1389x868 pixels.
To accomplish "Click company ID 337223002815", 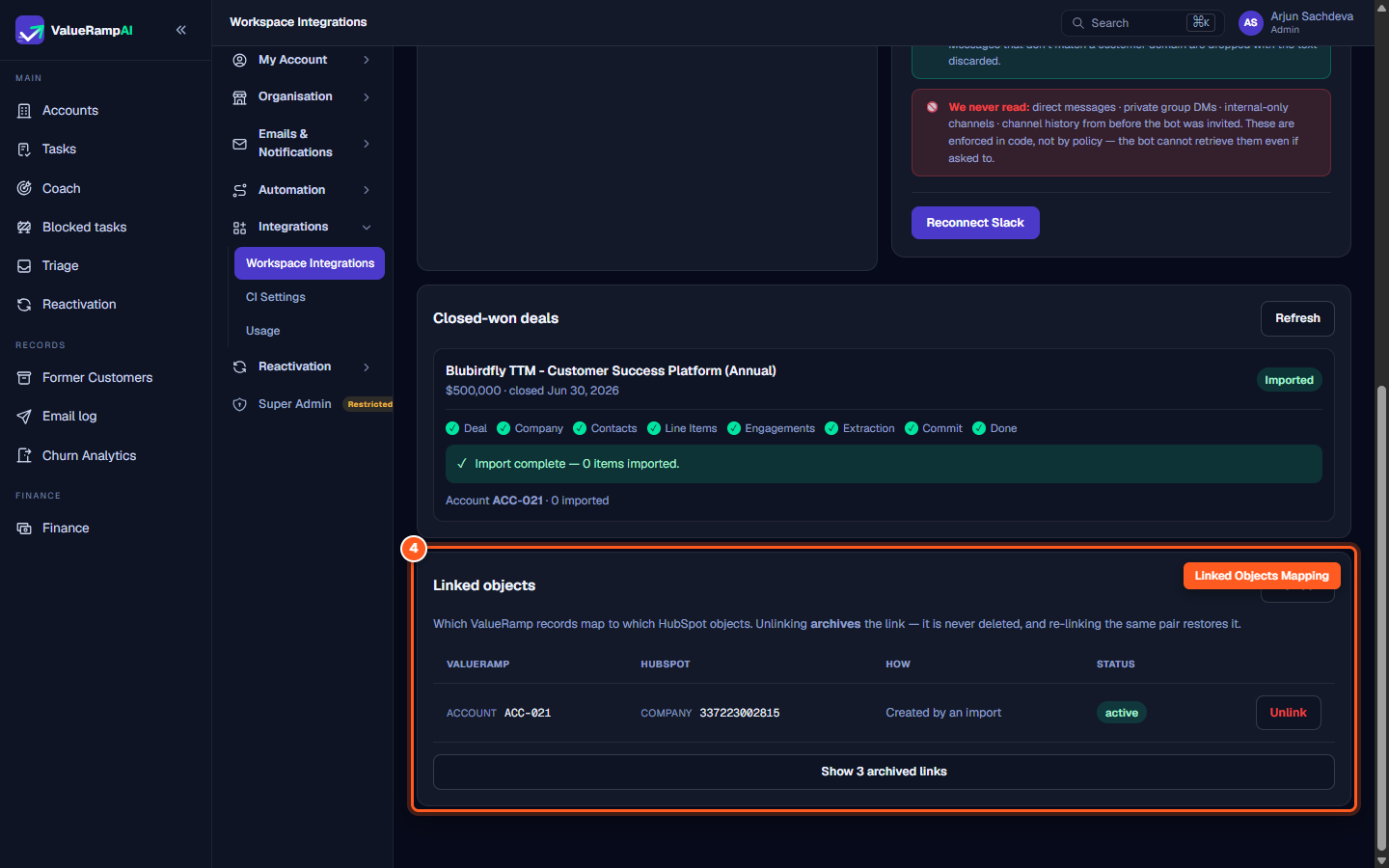I will [x=740, y=714].
